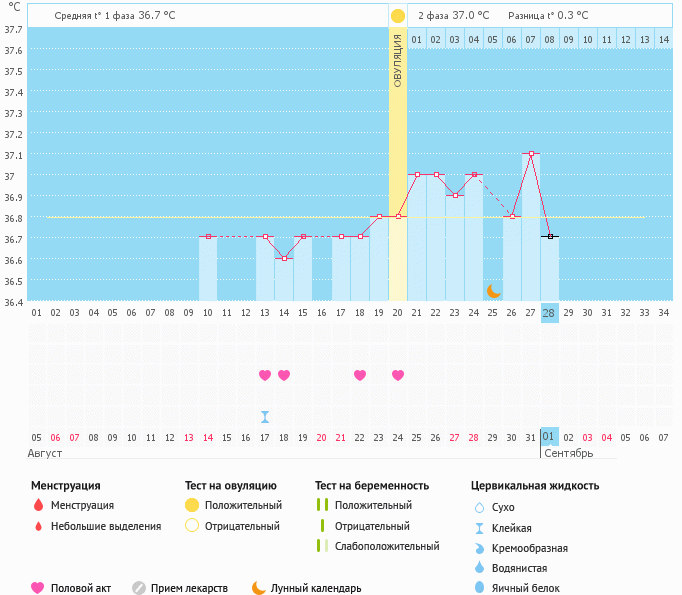
Task: Click the red Менструация drop legend icon
Action: coord(38,506)
